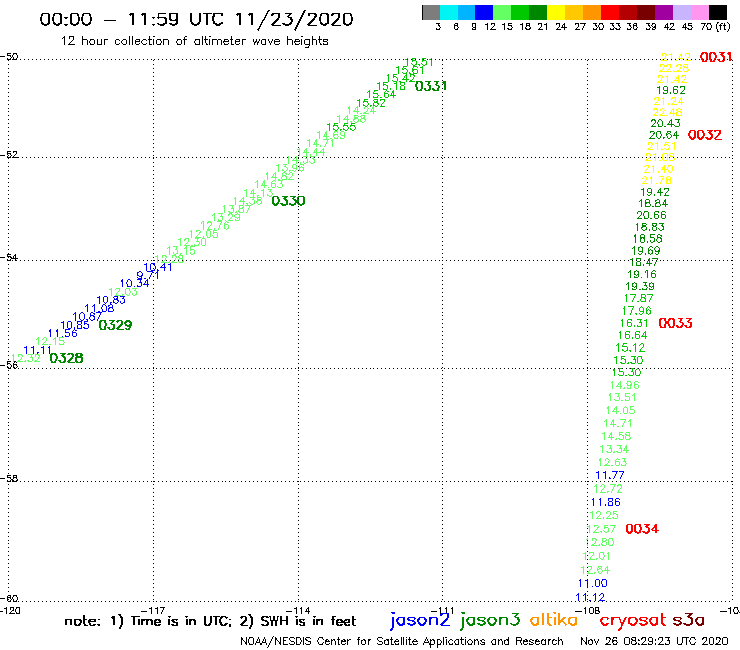Click the yellow 24 ft legend swatch
The image size is (740, 650).
point(556,12)
